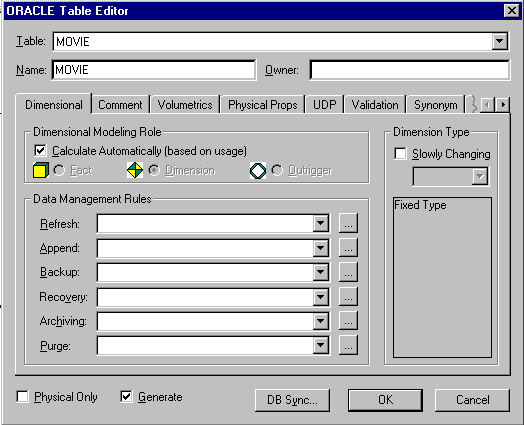
Task: Toggle Calculate Automatically checkbox
Action: 40,151
